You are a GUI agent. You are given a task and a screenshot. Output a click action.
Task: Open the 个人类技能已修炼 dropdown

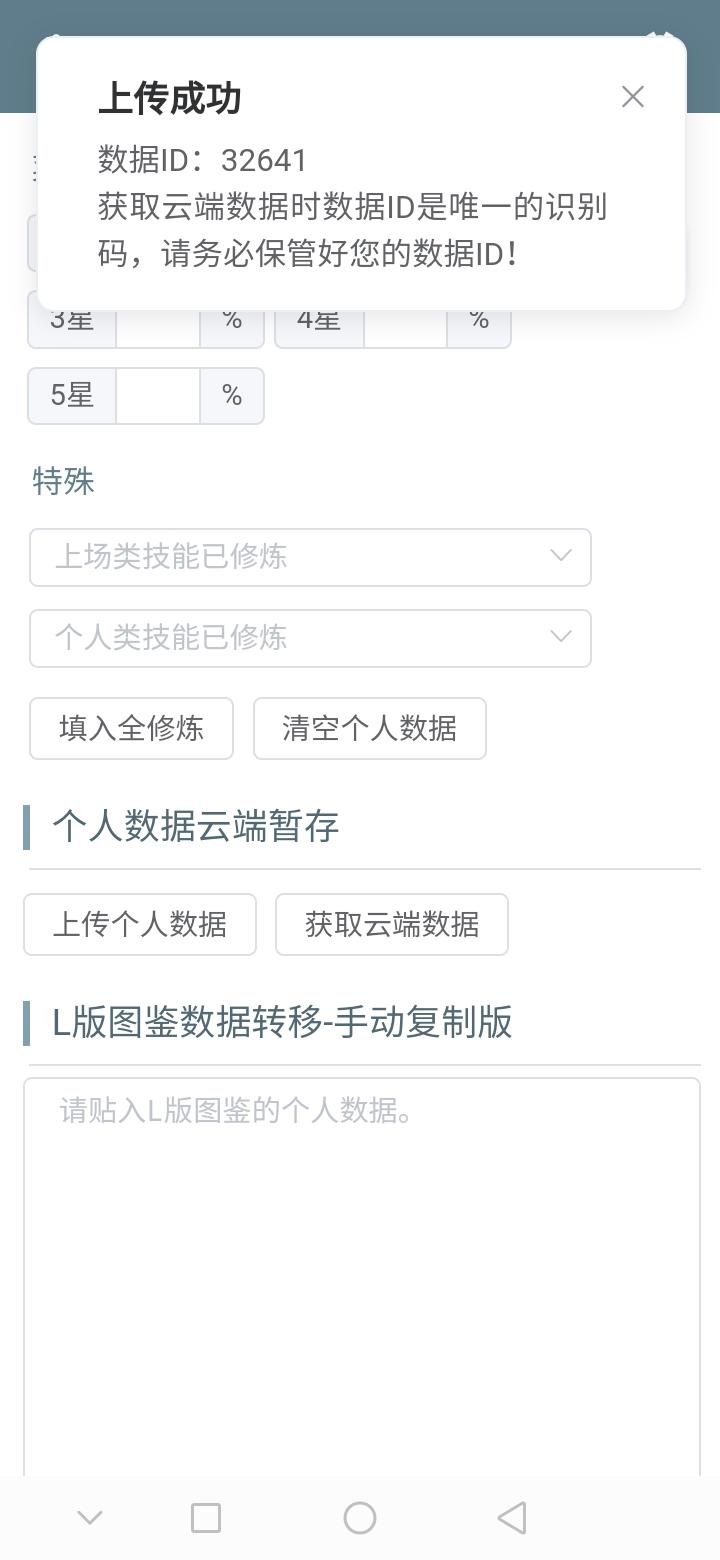coord(290,638)
